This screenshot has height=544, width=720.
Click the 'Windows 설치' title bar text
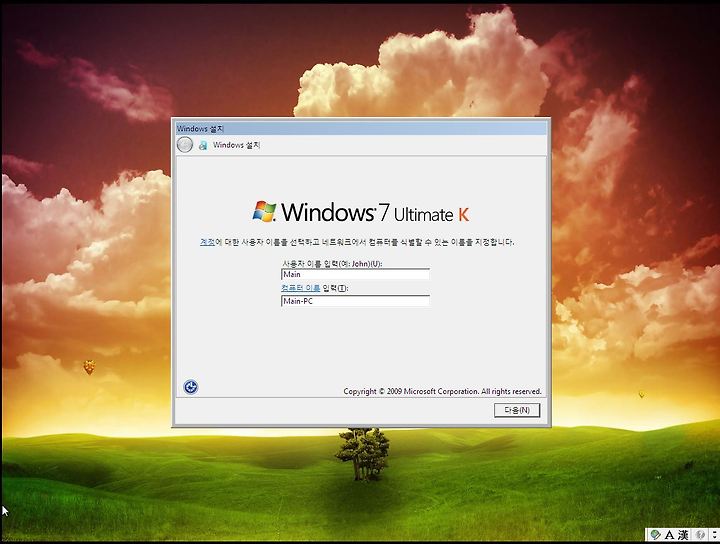pyautogui.click(x=200, y=129)
